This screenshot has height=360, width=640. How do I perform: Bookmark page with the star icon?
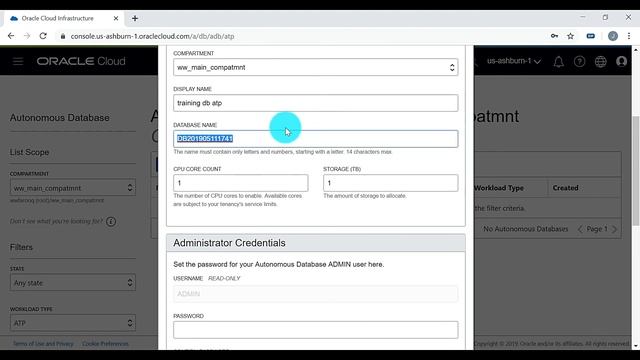(x=571, y=36)
